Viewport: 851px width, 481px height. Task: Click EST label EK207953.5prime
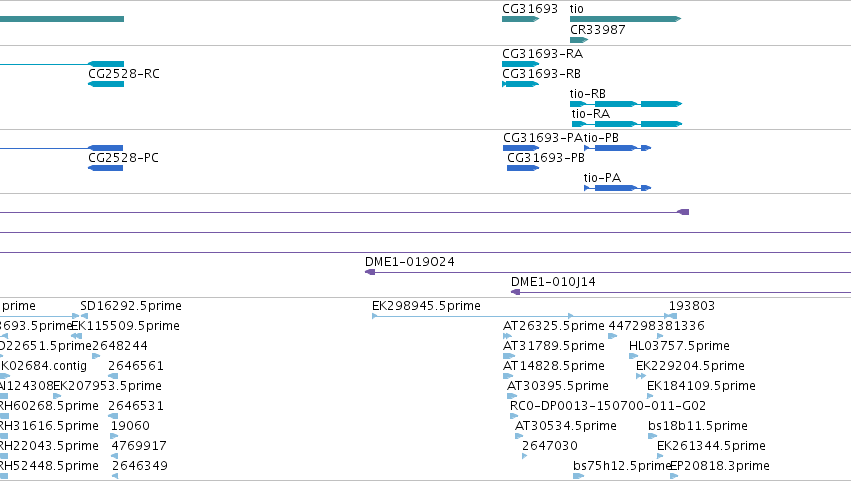tap(107, 386)
